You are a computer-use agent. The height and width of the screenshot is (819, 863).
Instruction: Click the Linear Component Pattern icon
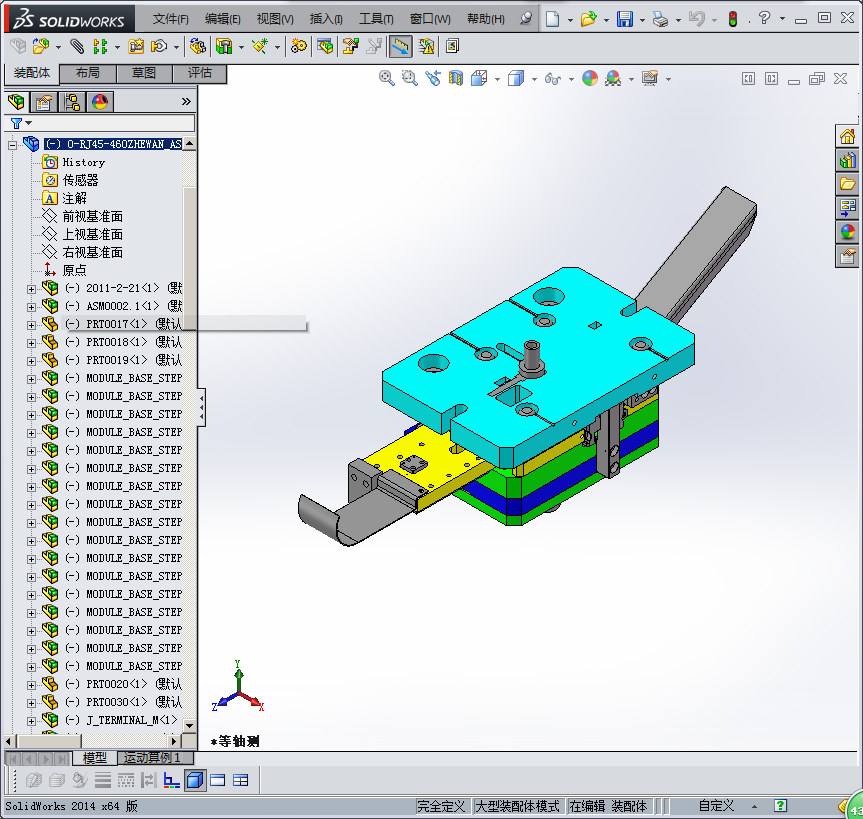[100, 46]
